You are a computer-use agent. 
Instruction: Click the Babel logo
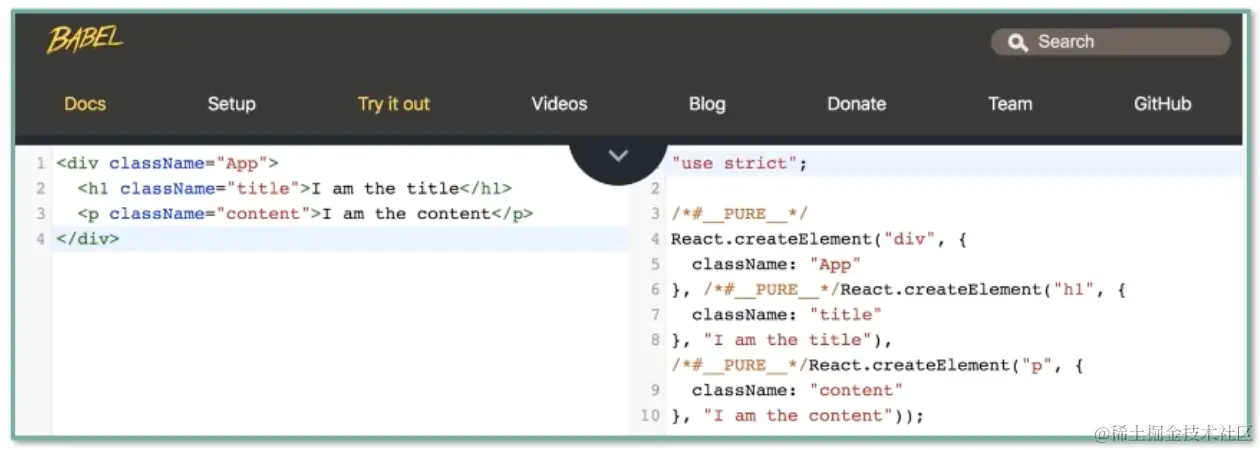click(x=84, y=41)
